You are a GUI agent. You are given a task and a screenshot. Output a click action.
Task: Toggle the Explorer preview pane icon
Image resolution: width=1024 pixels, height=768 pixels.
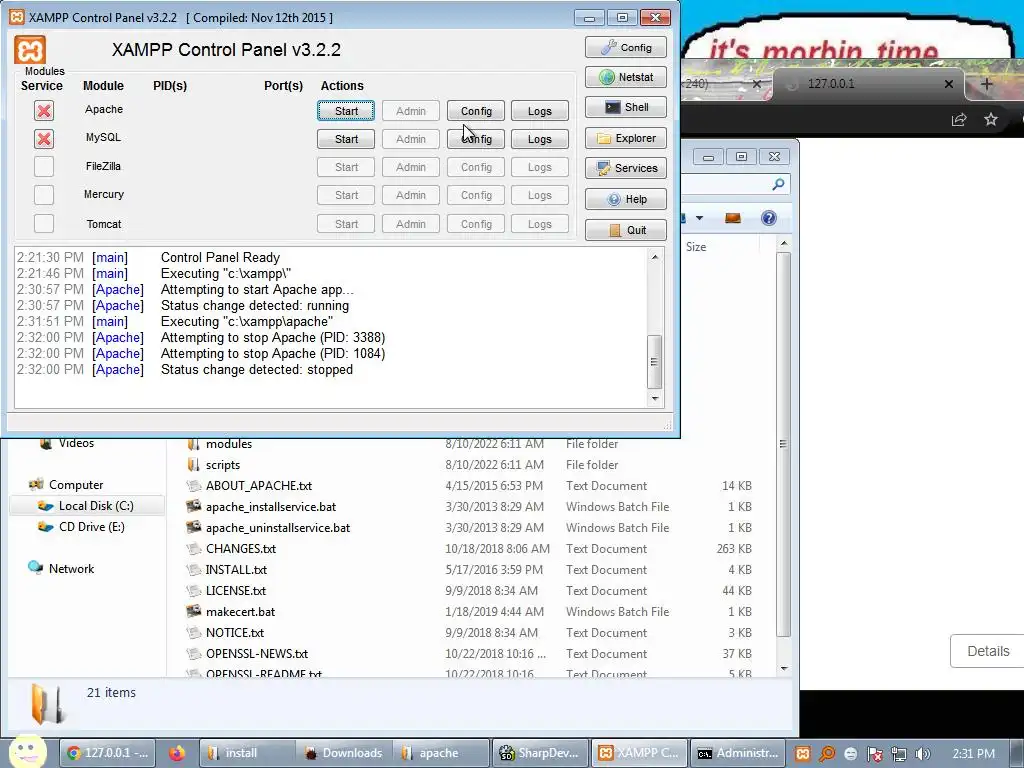point(733,218)
